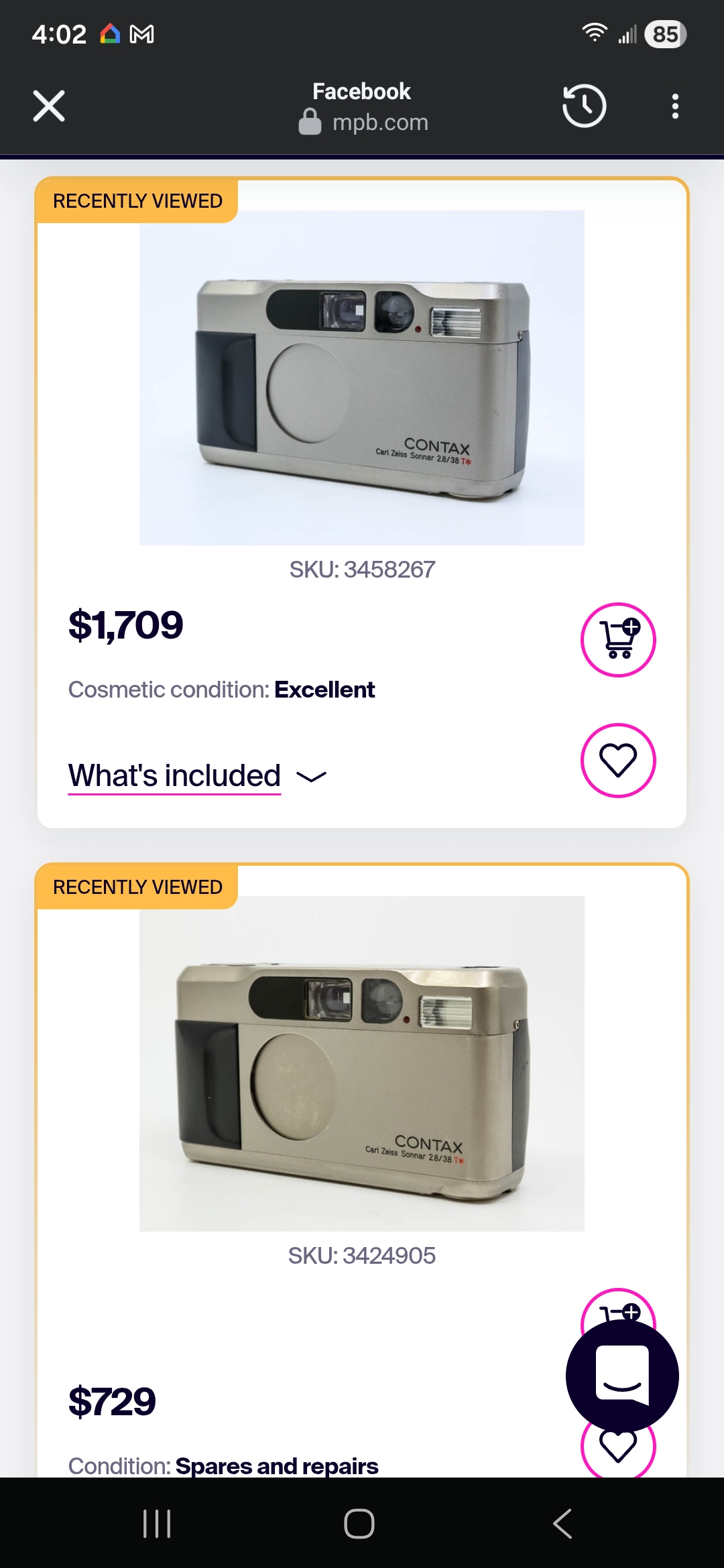Expand the What's included section
The height and width of the screenshot is (1568, 724).
(174, 776)
